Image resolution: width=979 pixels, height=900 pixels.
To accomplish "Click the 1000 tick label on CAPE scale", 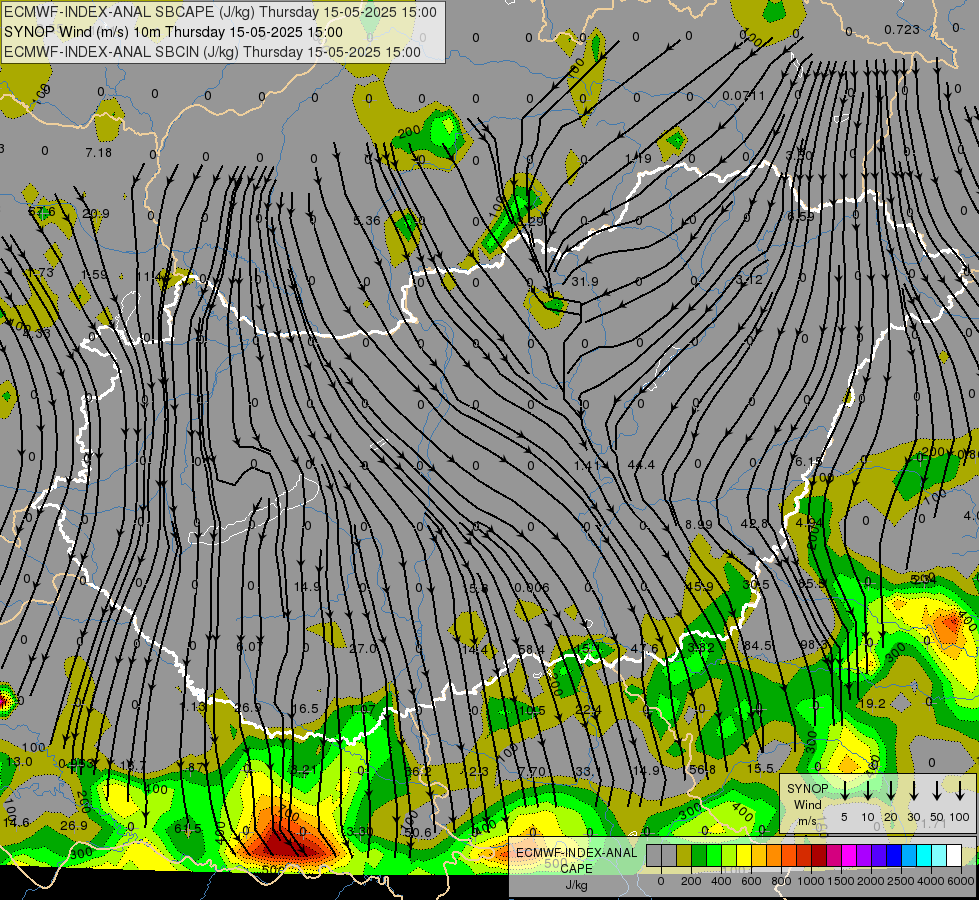I will (x=810, y=881).
